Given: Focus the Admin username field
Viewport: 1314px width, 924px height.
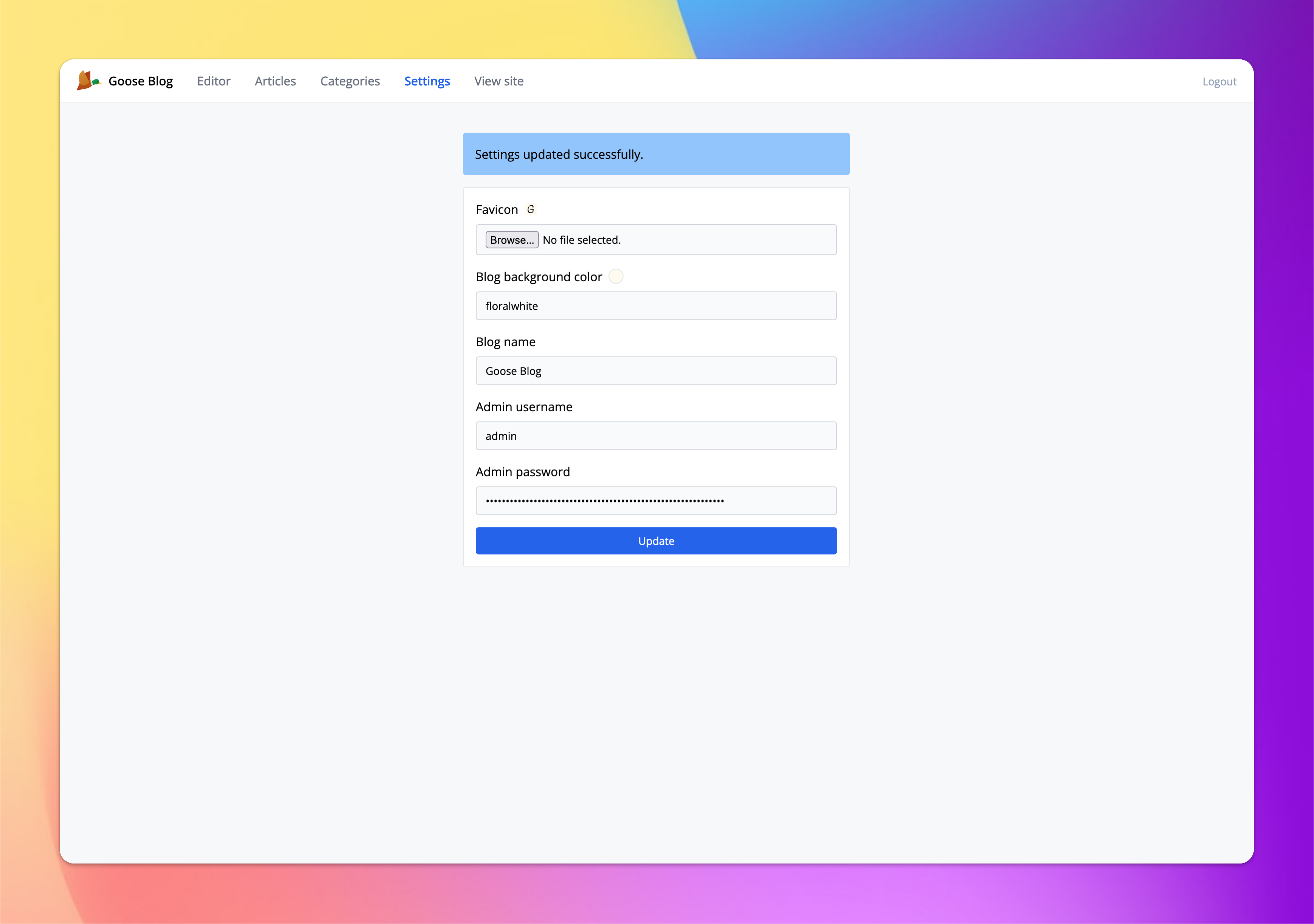Looking at the screenshot, I should click(x=656, y=436).
